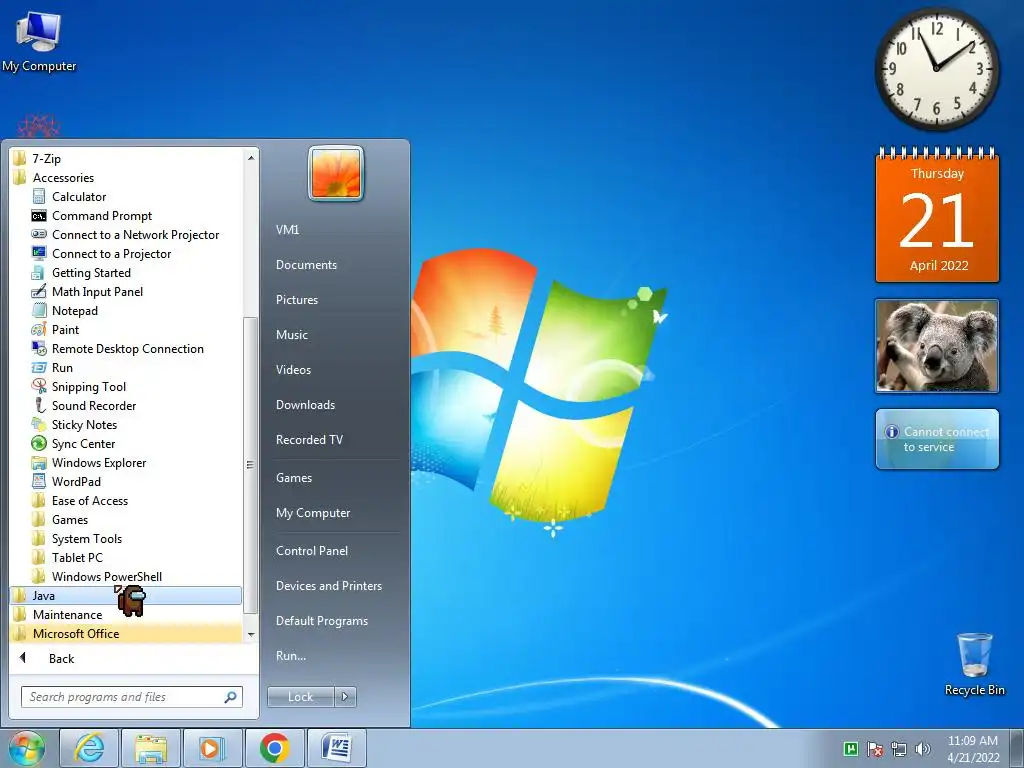The height and width of the screenshot is (768, 1024).
Task: Click Action Center flag icon
Action: (x=875, y=749)
